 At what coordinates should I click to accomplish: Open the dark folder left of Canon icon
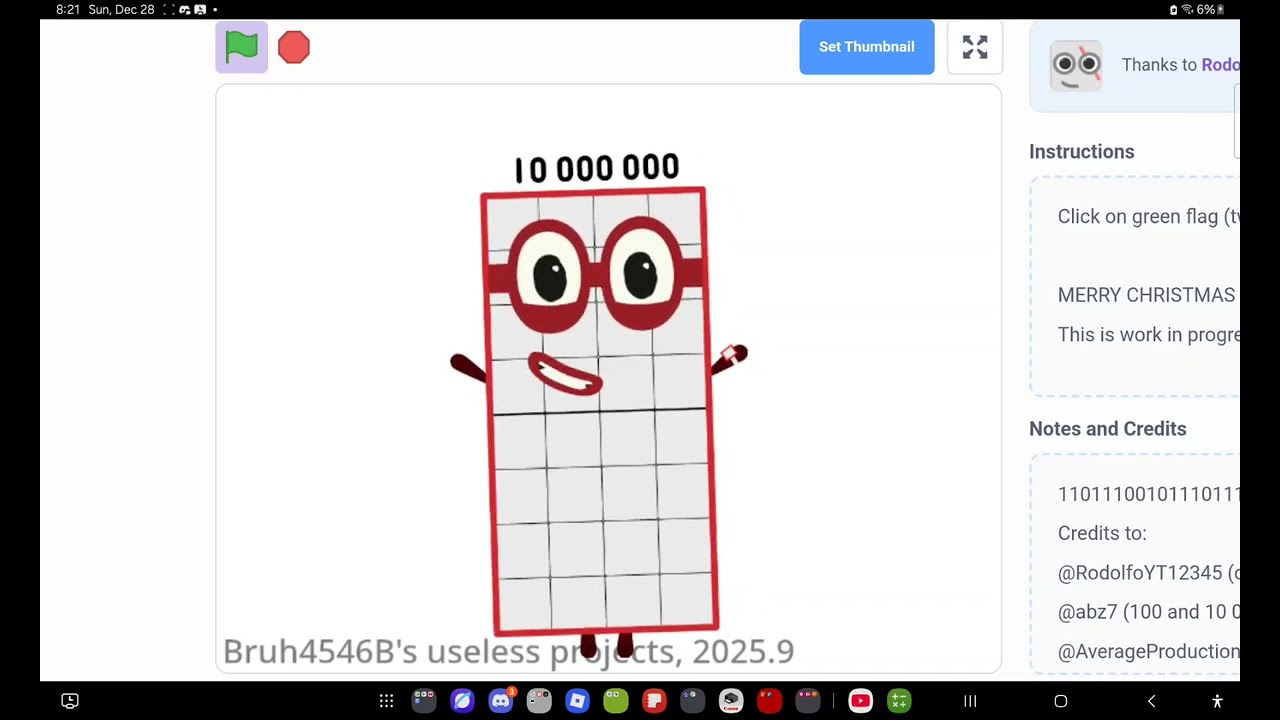pyautogui.click(x=692, y=701)
